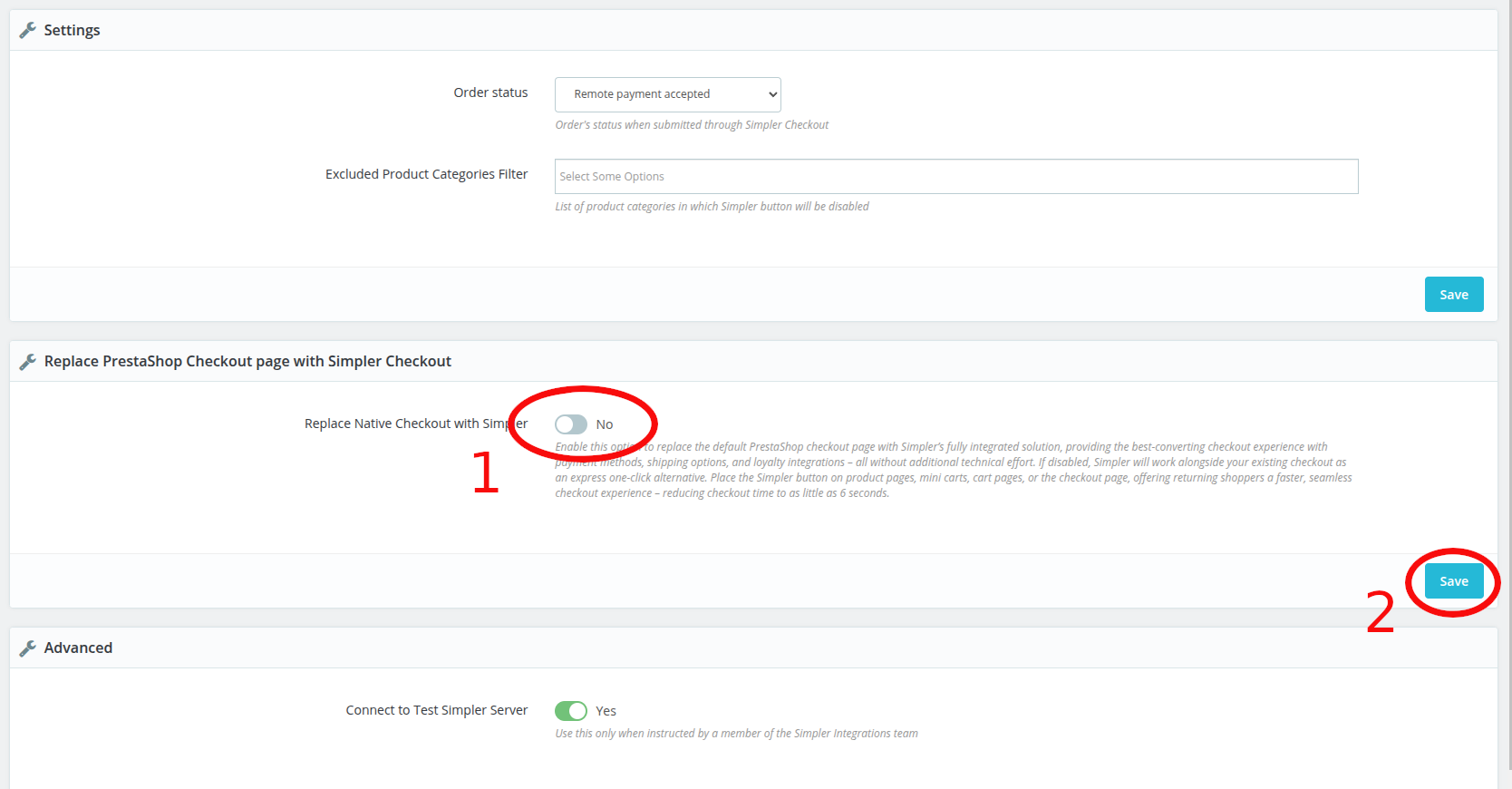Click wrench icon beside Replace PrestaShop Checkout heading

point(28,362)
